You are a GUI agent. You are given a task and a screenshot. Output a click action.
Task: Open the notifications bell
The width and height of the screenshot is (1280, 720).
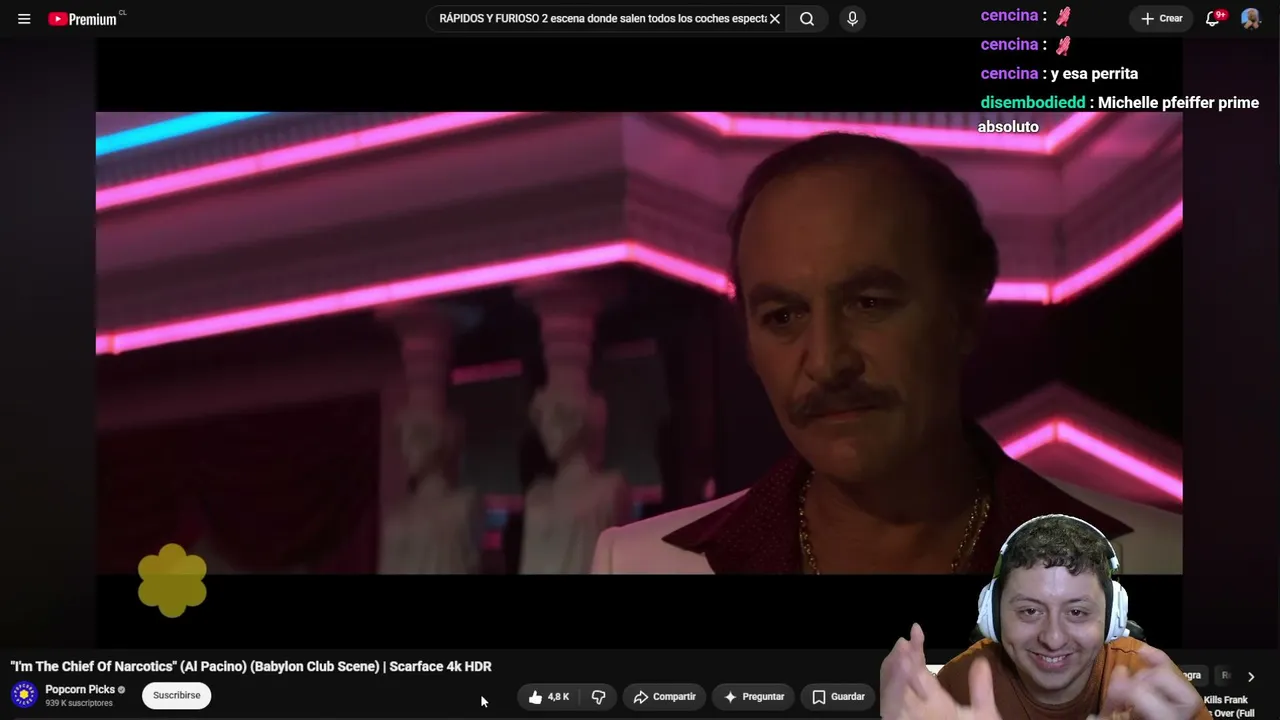[x=1213, y=19]
